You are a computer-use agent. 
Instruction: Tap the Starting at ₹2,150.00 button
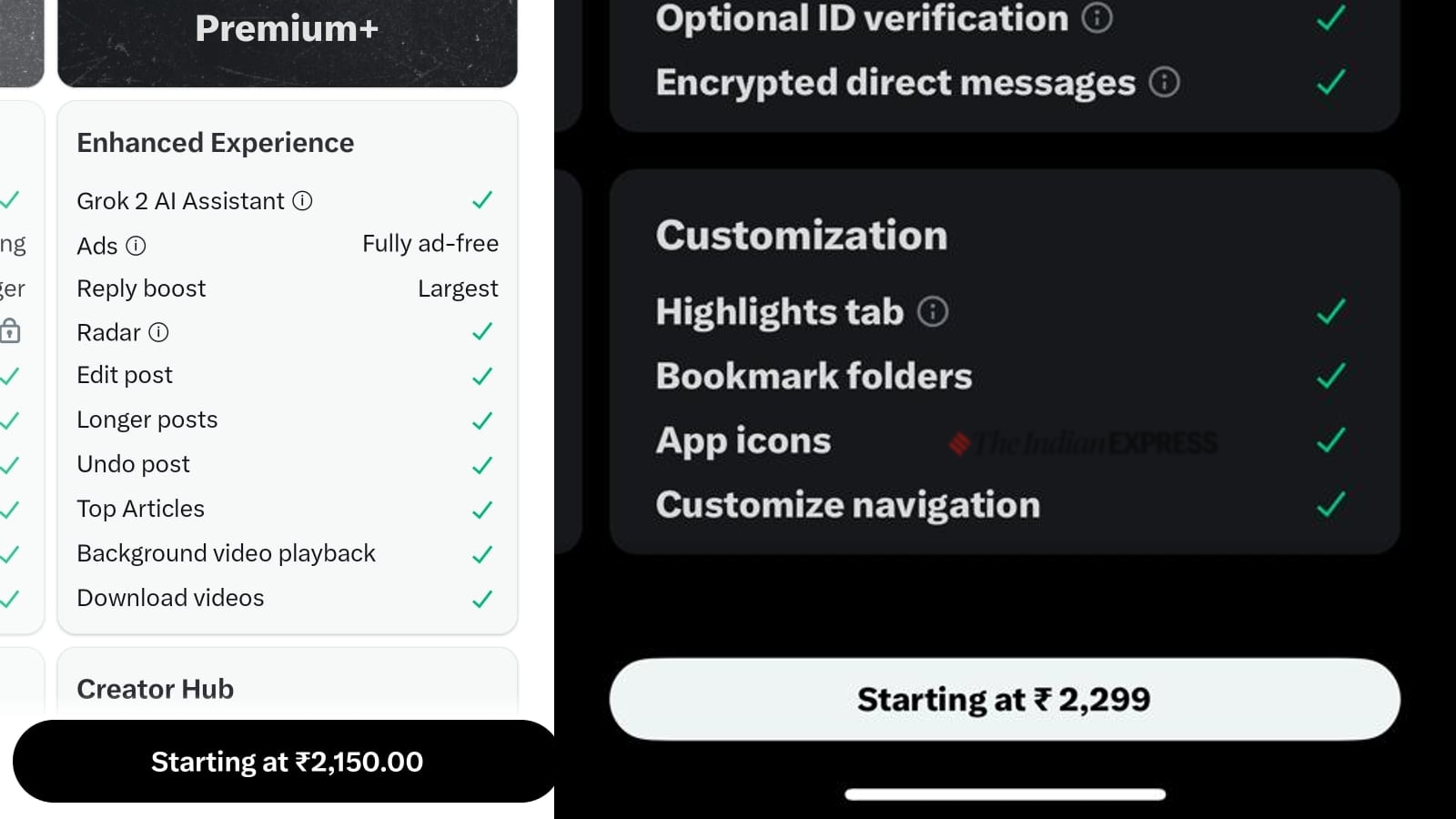pos(286,762)
